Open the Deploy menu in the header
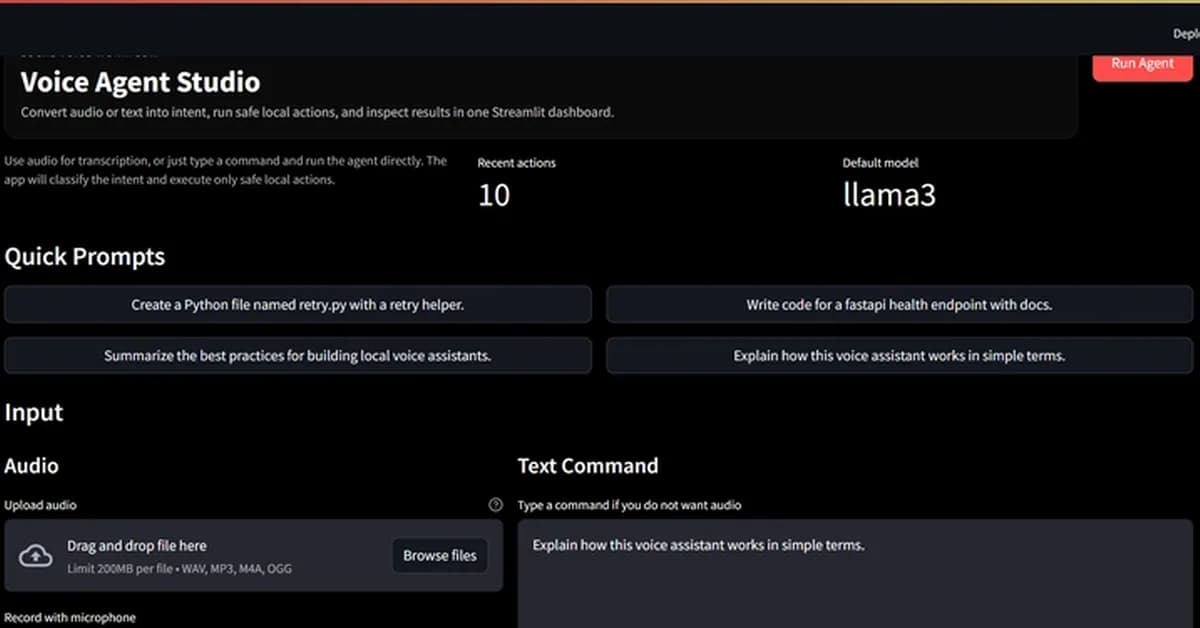 [1186, 34]
